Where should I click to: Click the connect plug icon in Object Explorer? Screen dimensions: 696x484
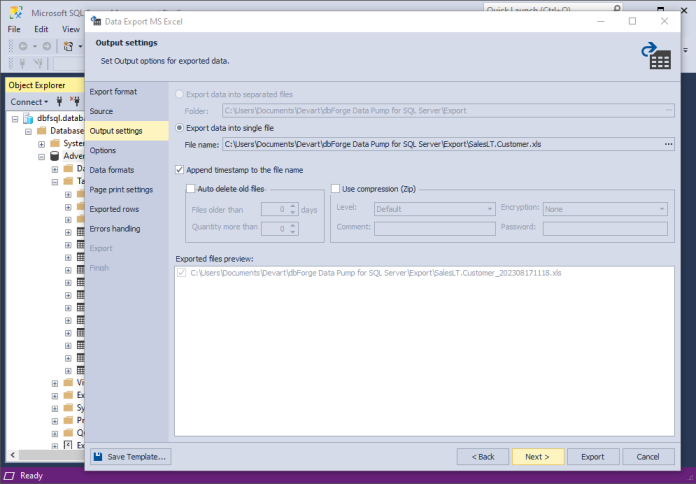tap(60, 101)
